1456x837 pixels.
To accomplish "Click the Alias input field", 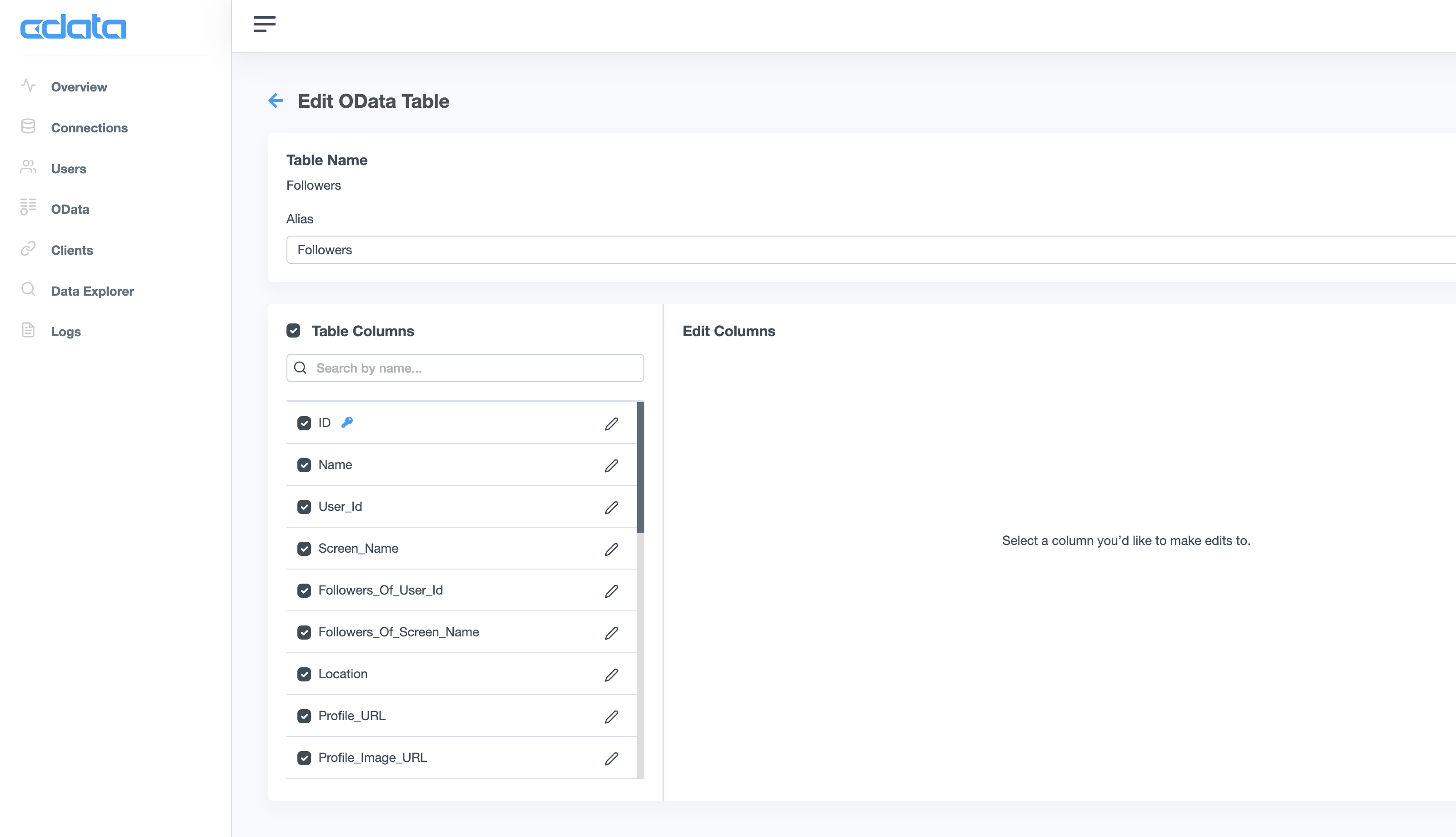I will (862, 249).
